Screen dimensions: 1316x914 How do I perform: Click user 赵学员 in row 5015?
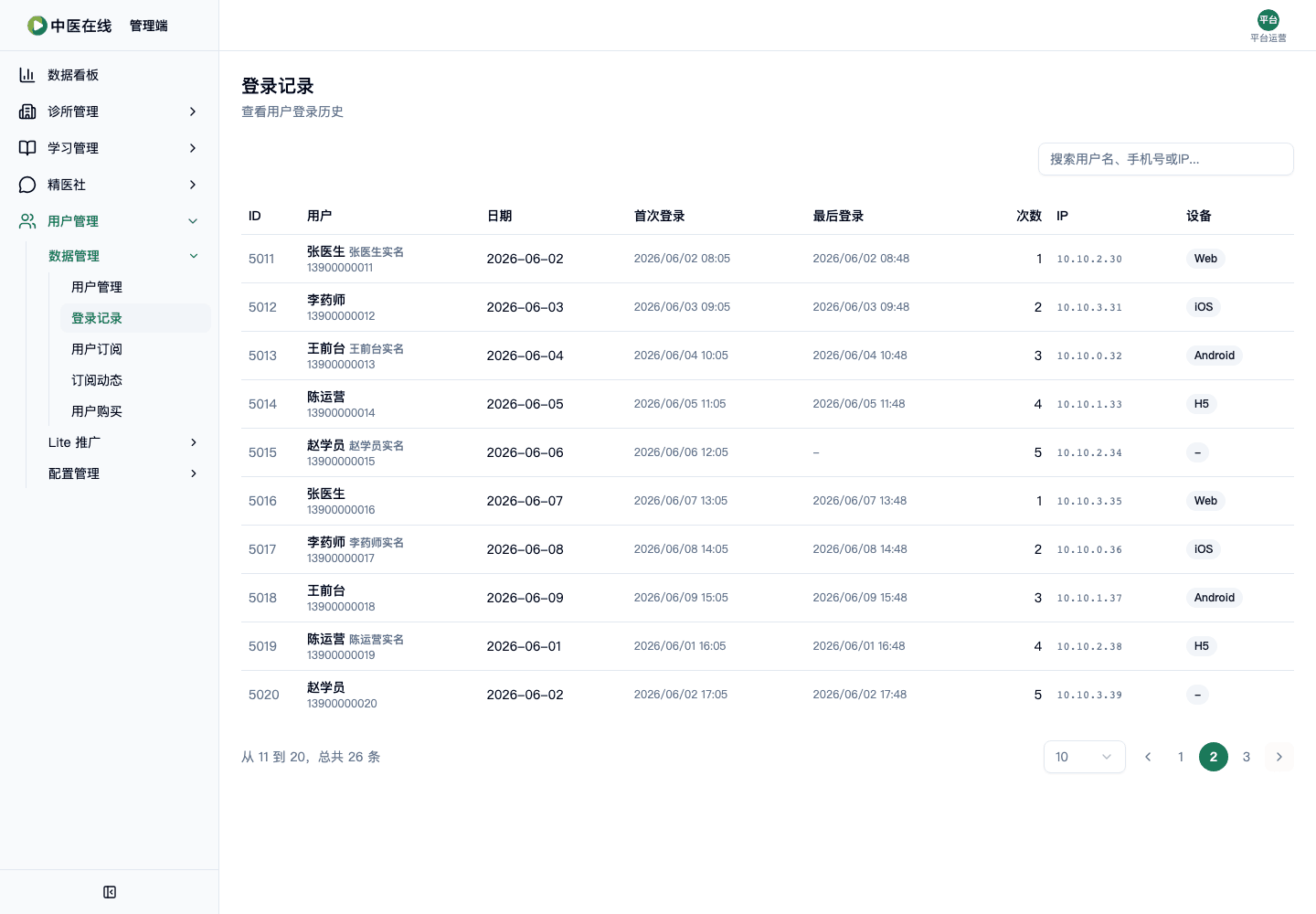click(x=326, y=445)
